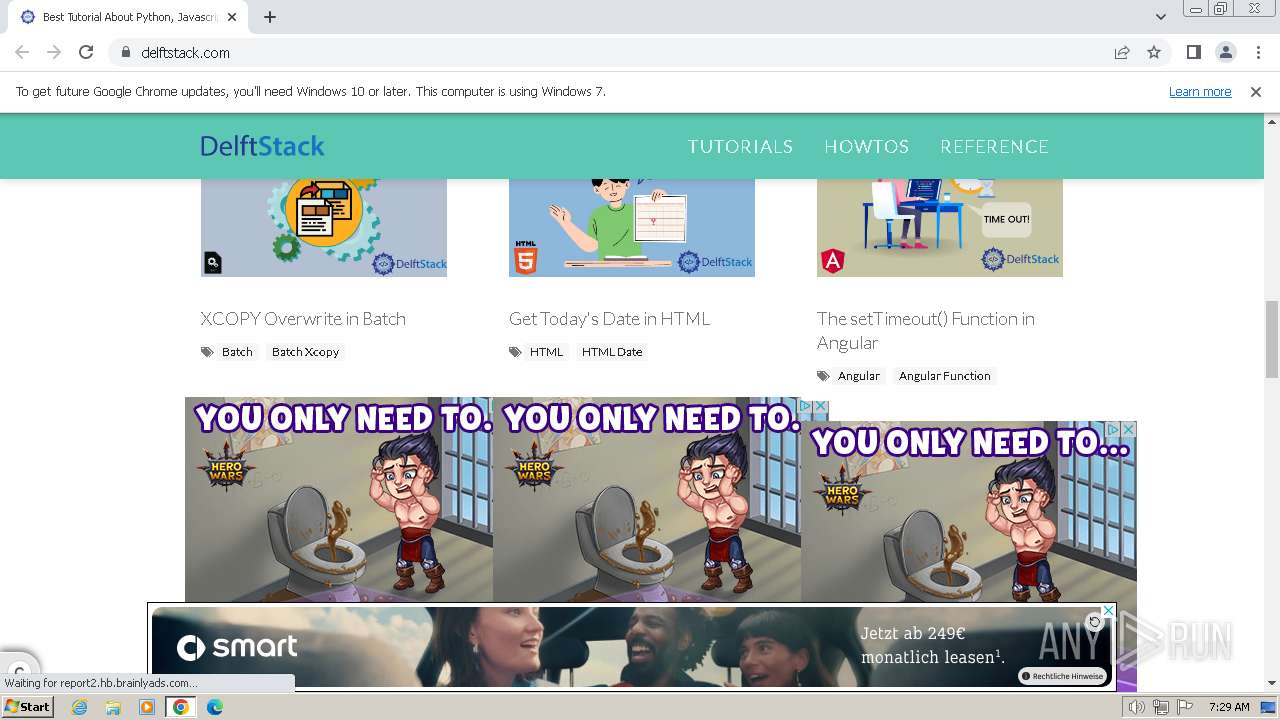Click the tags icon beside Angular

coord(823,376)
